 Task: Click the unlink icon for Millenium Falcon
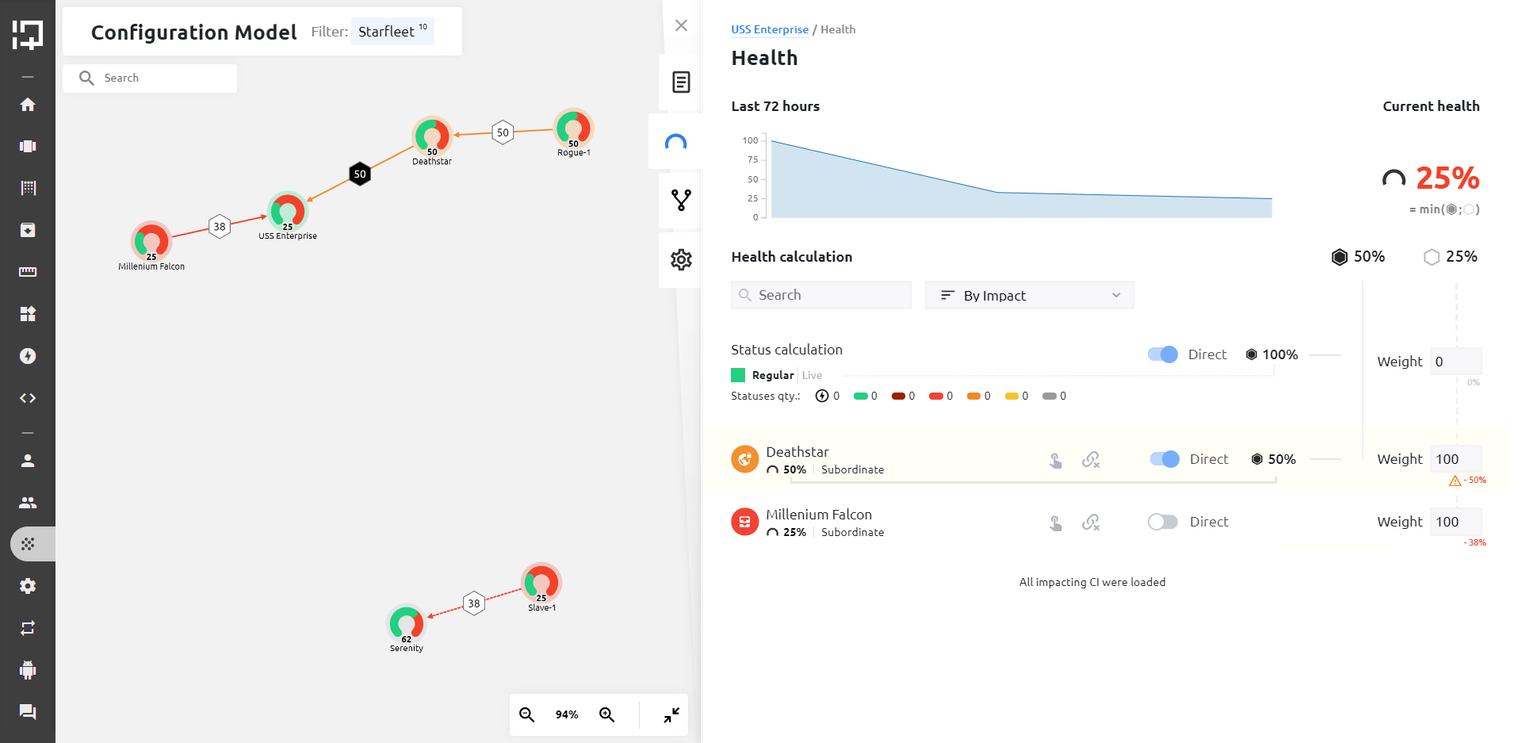point(1091,522)
